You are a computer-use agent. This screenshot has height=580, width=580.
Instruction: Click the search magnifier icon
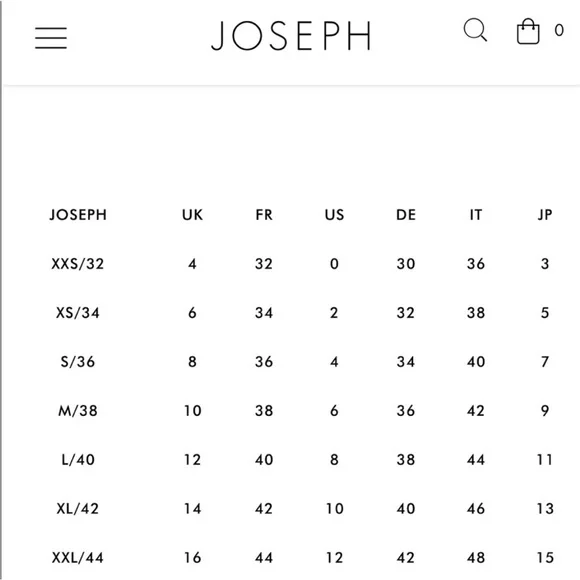click(475, 30)
